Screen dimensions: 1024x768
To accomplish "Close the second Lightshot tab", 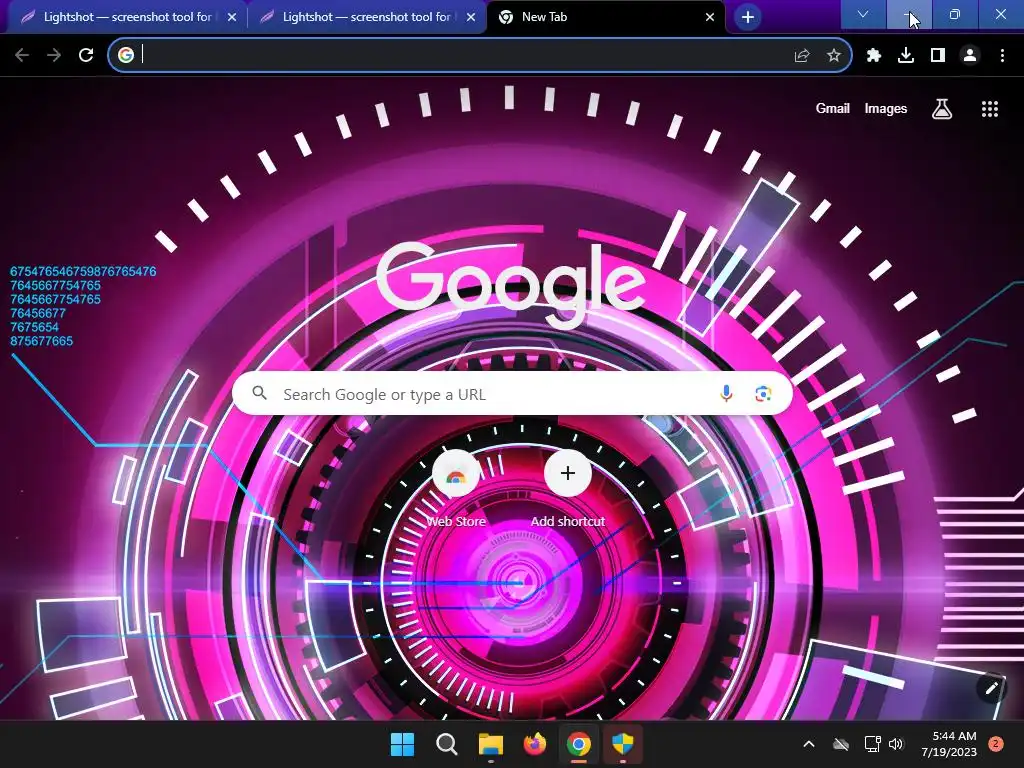I will coord(471,17).
